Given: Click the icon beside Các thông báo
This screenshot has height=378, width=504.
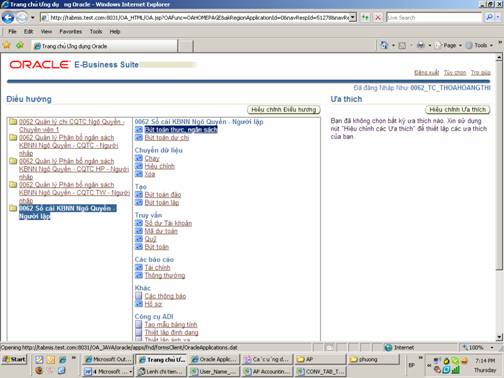Looking at the screenshot, I should 139,296.
